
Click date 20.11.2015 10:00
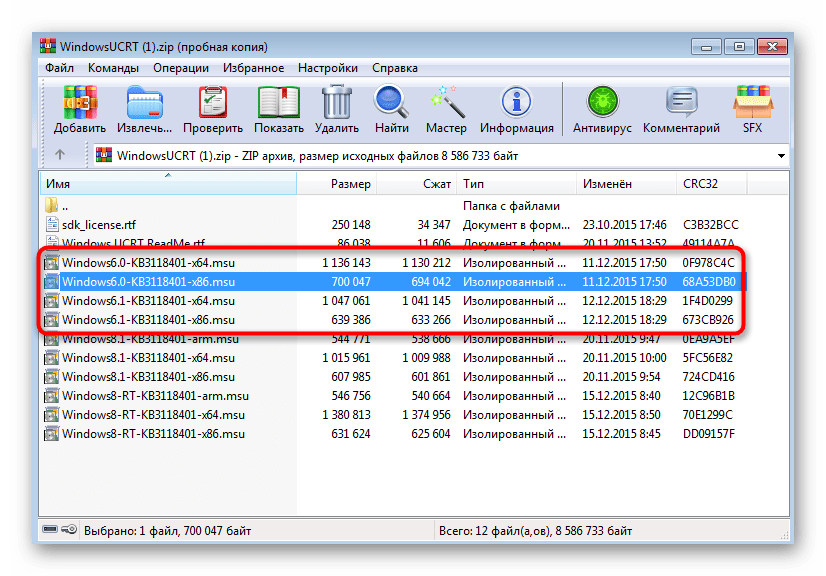pos(624,357)
